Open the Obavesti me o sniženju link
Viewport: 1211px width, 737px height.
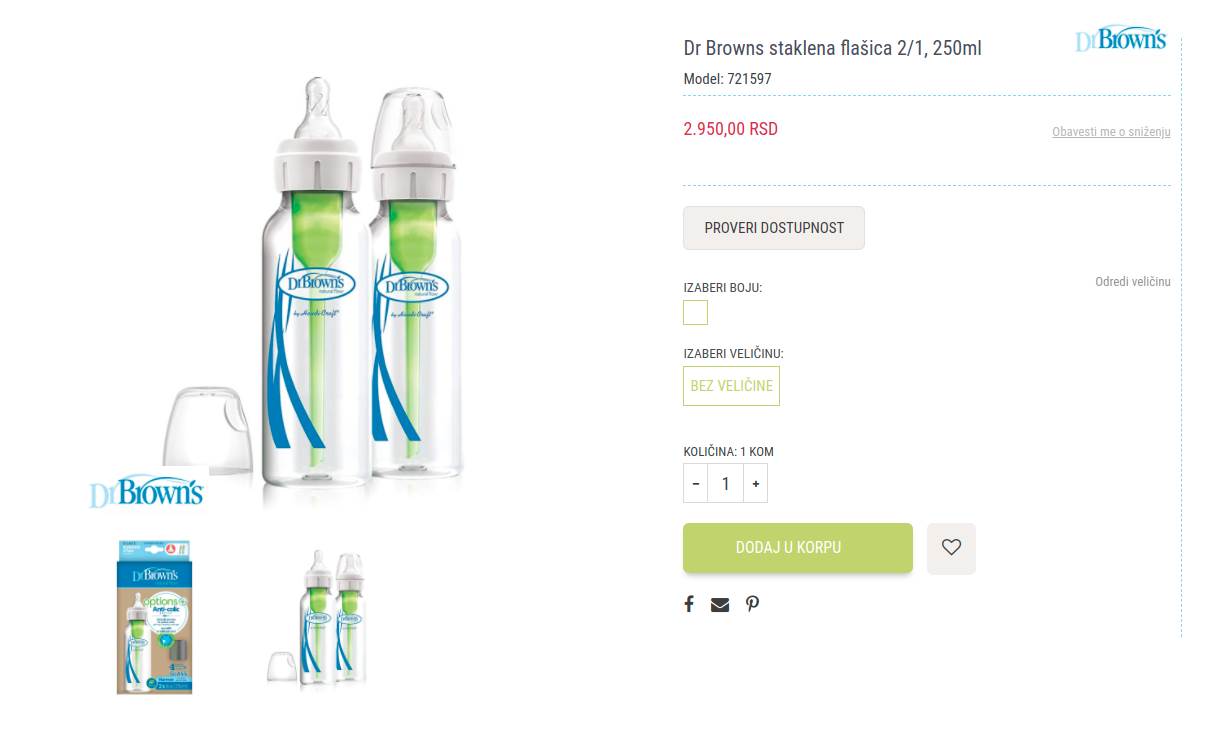click(1110, 132)
